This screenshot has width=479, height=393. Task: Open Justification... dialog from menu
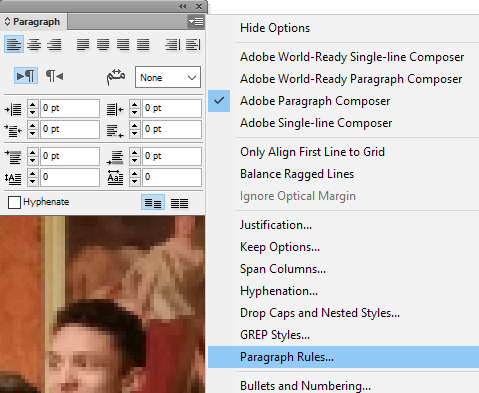click(276, 225)
